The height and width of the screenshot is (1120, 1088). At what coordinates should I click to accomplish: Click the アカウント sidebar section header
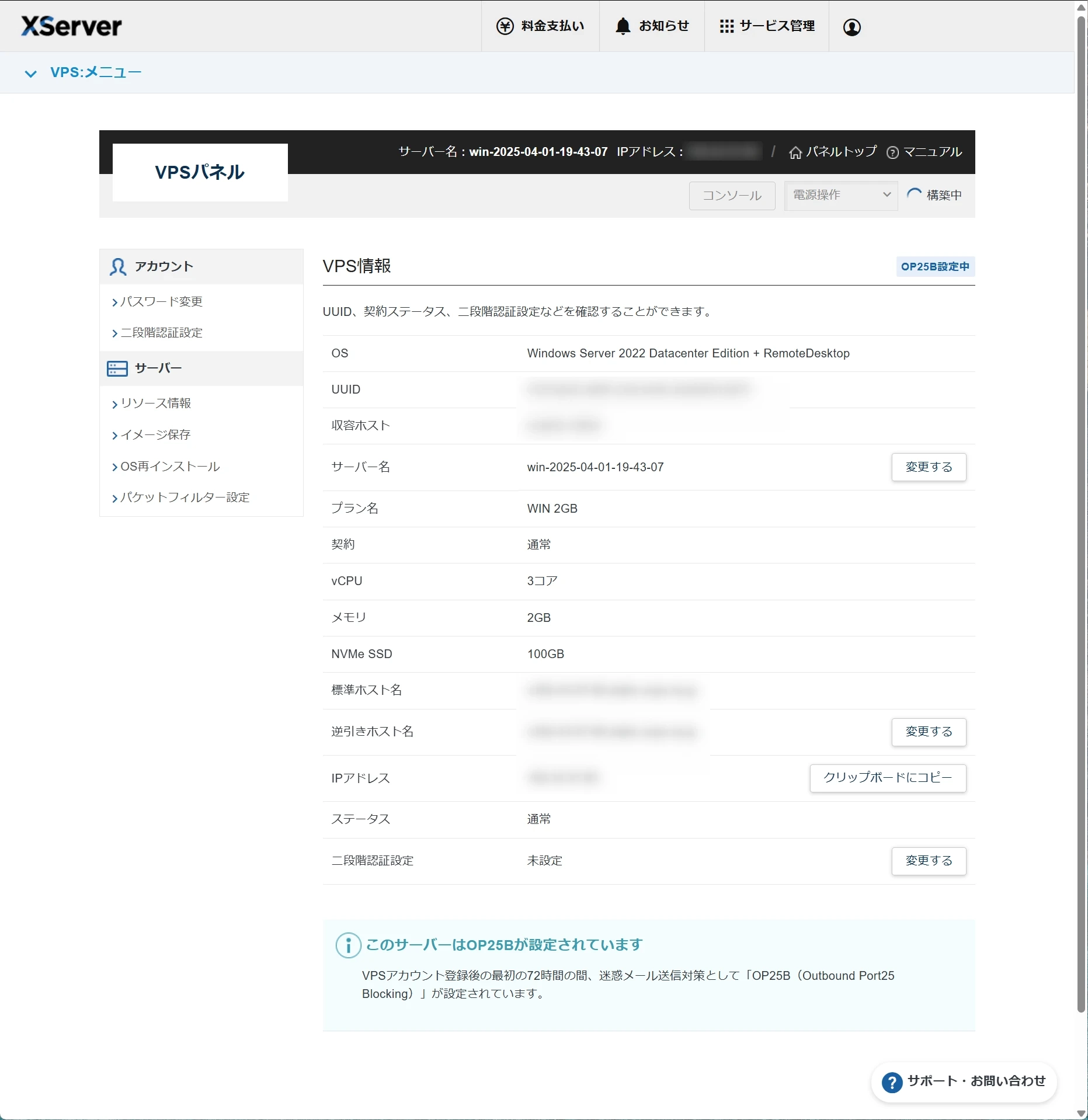click(201, 267)
